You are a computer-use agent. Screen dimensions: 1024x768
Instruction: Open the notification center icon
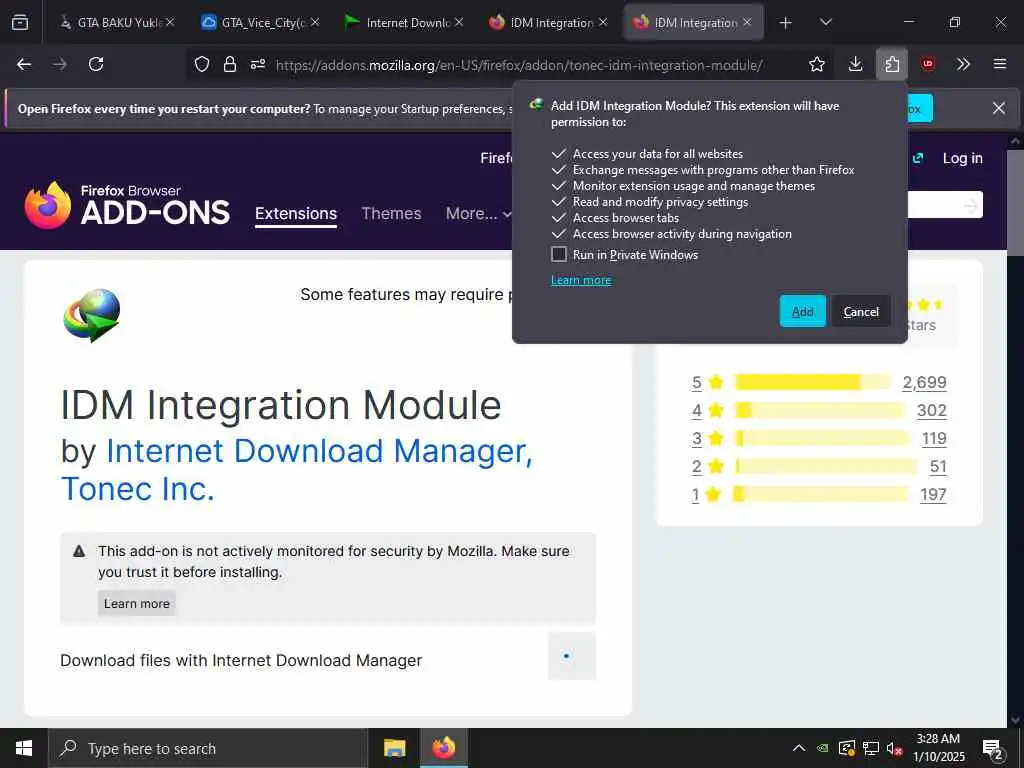pyautogui.click(x=993, y=748)
